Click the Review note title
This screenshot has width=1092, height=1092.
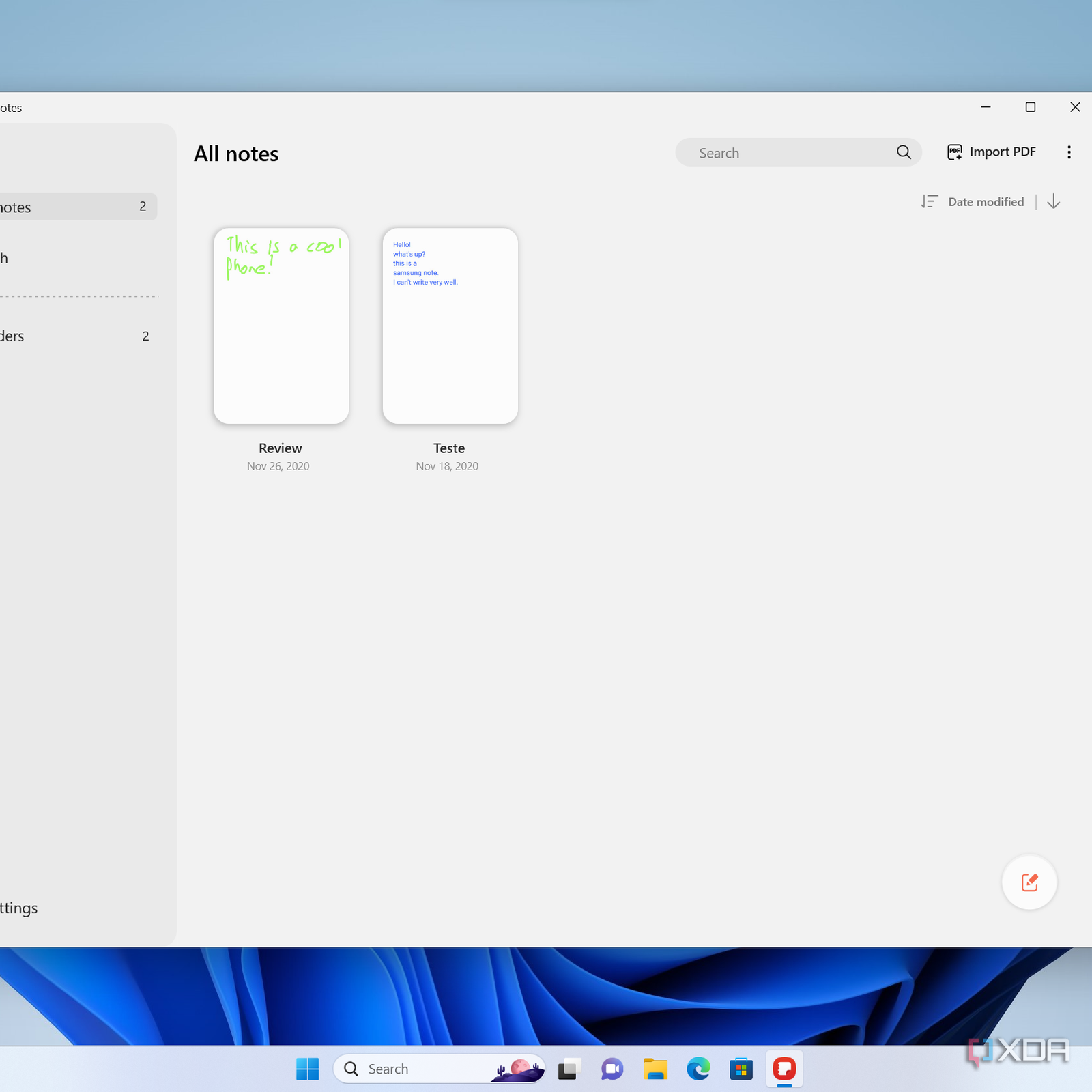click(280, 448)
